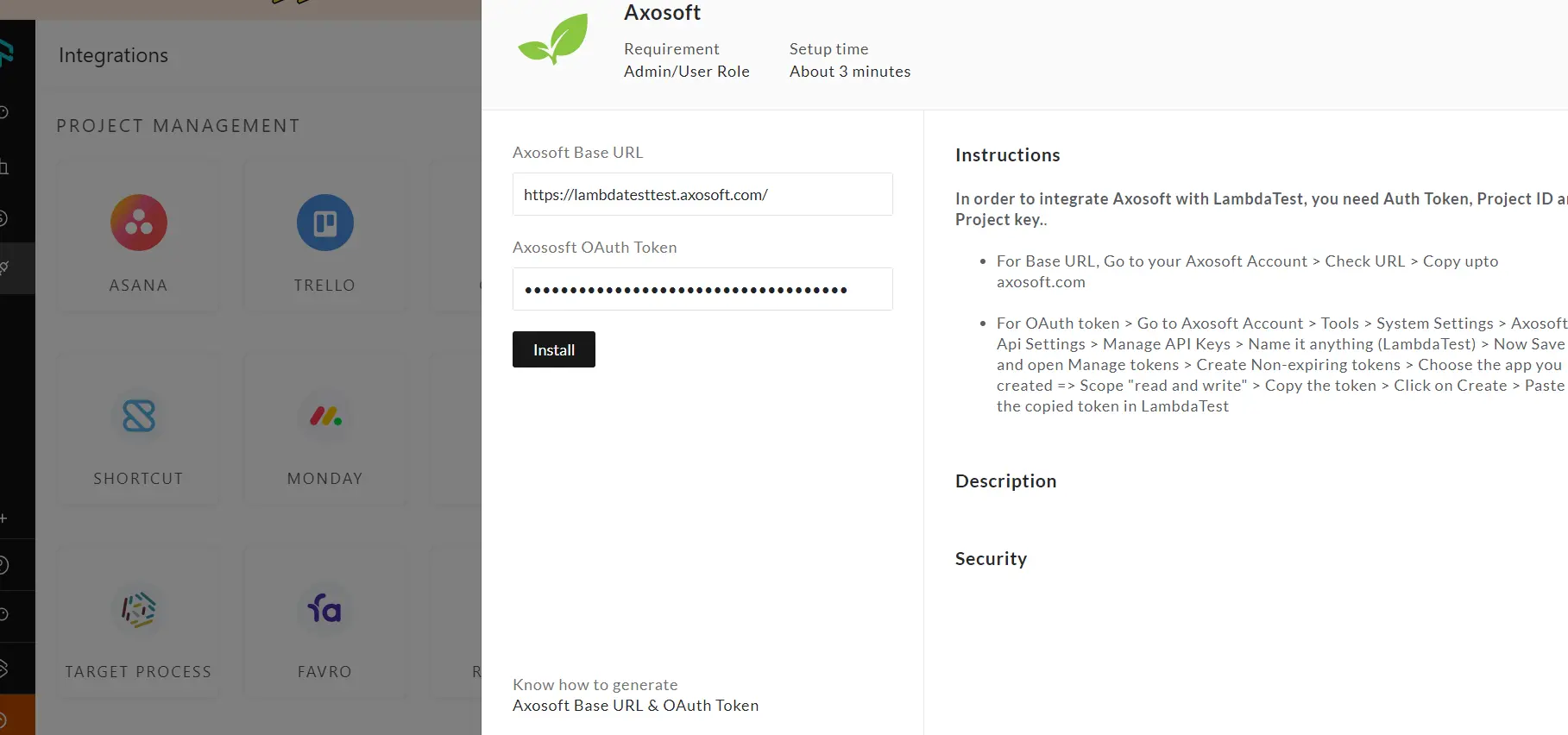Screen dimensions: 1568x735
Task: Click the Instructions section heading
Action: (1007, 155)
